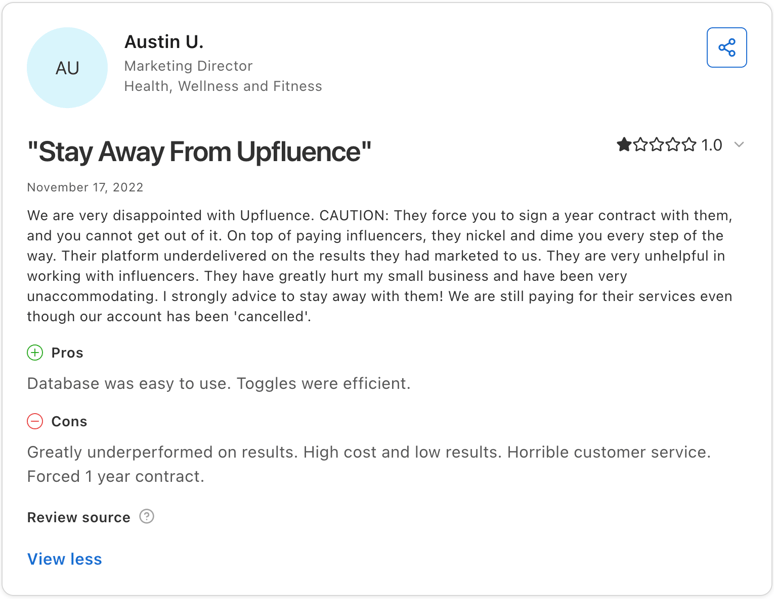Click the 1.0 rating score
774x599 pixels.
pos(712,145)
